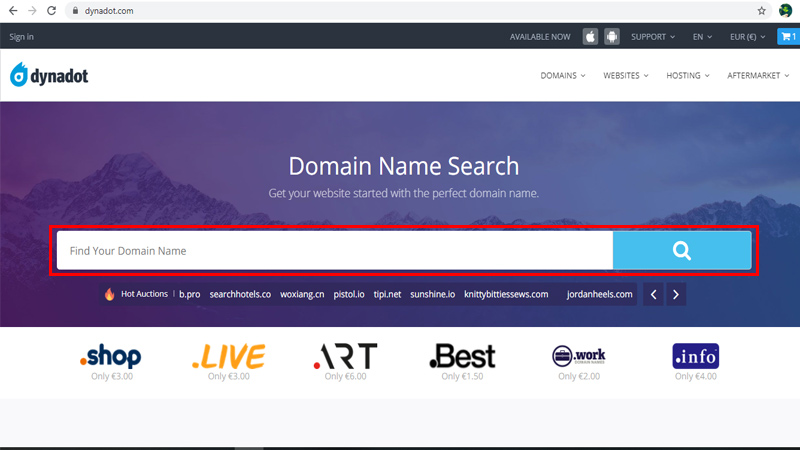Image resolution: width=800 pixels, height=450 pixels.
Task: Expand the Support dropdown
Action: pyautogui.click(x=653, y=37)
